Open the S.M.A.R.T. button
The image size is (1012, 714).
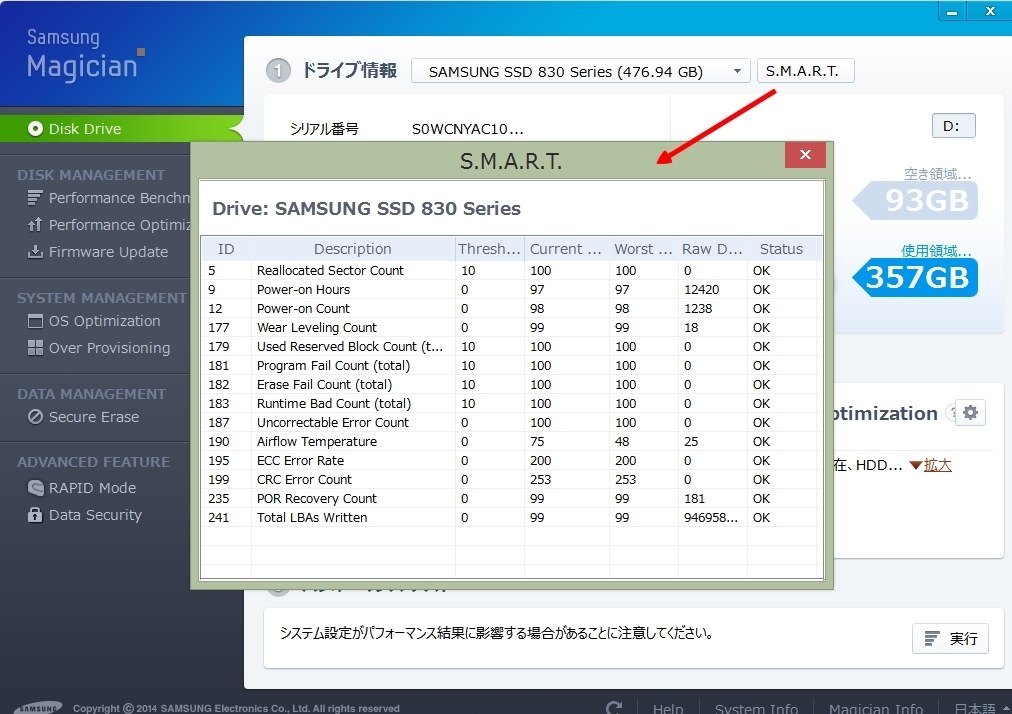805,71
